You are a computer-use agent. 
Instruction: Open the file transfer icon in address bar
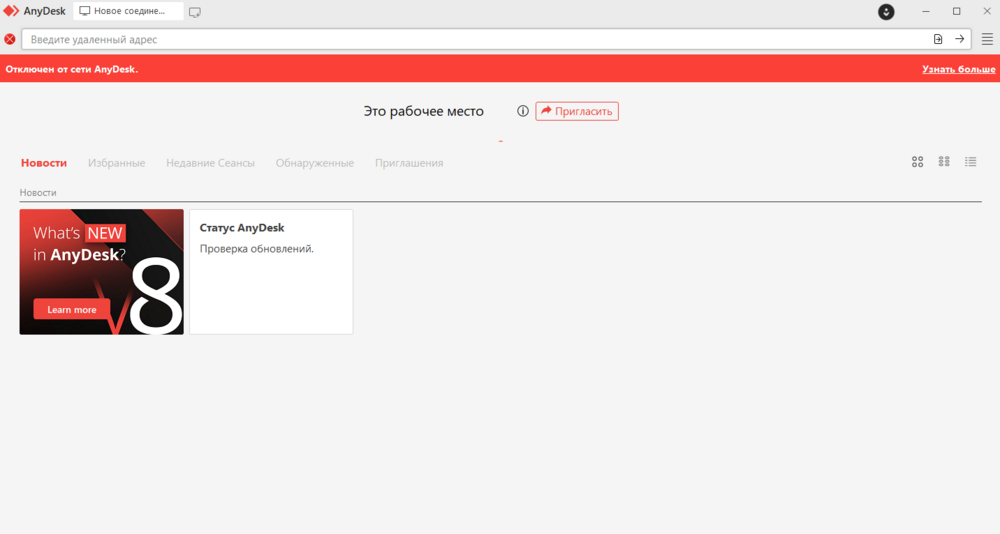(938, 39)
